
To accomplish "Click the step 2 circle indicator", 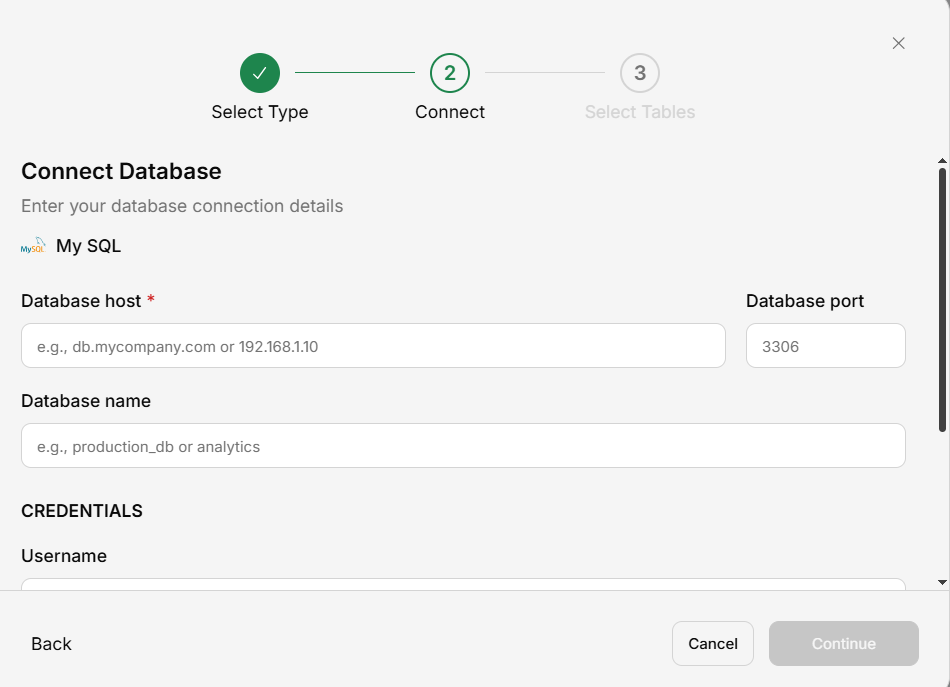I will (x=450, y=73).
